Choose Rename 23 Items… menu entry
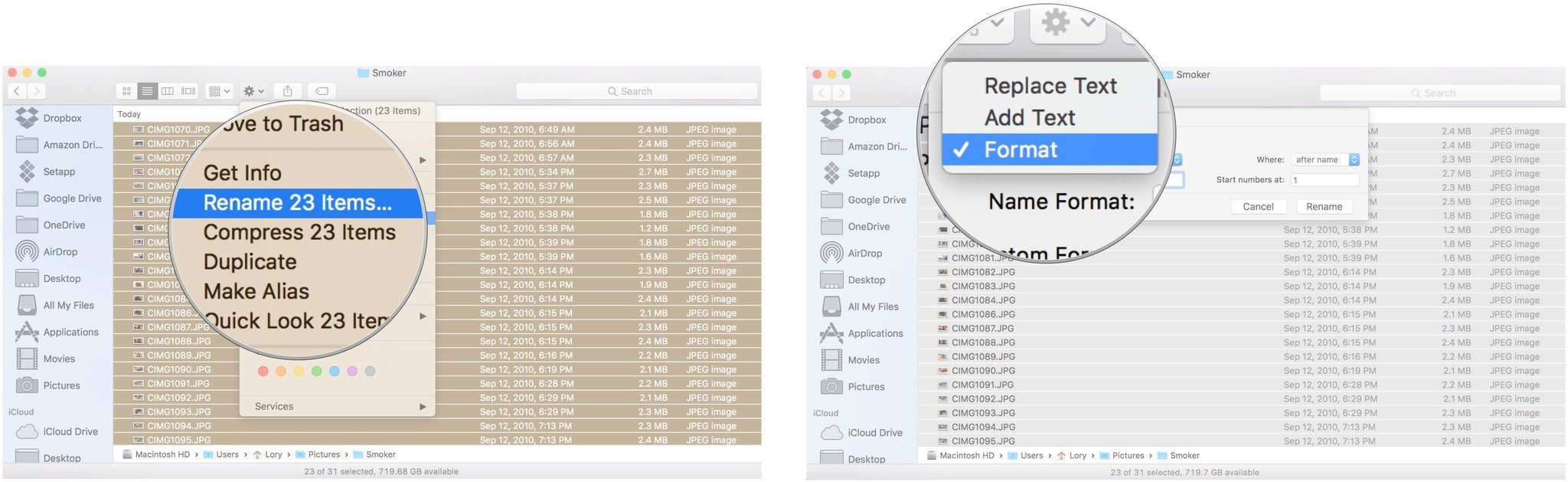 click(x=298, y=203)
